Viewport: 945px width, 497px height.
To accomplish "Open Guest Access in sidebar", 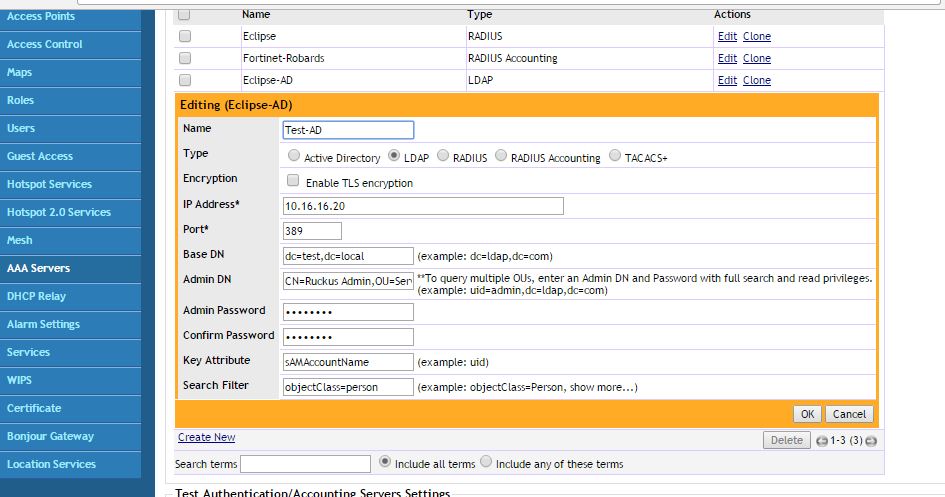I will [x=71, y=157].
